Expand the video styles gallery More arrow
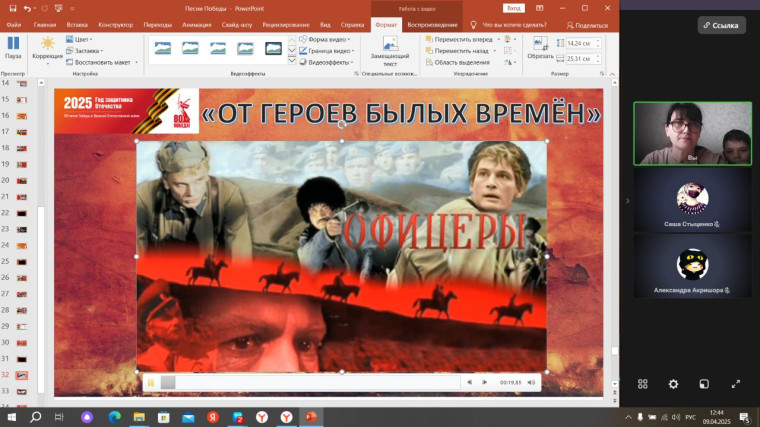This screenshot has height=427, width=760. click(292, 61)
